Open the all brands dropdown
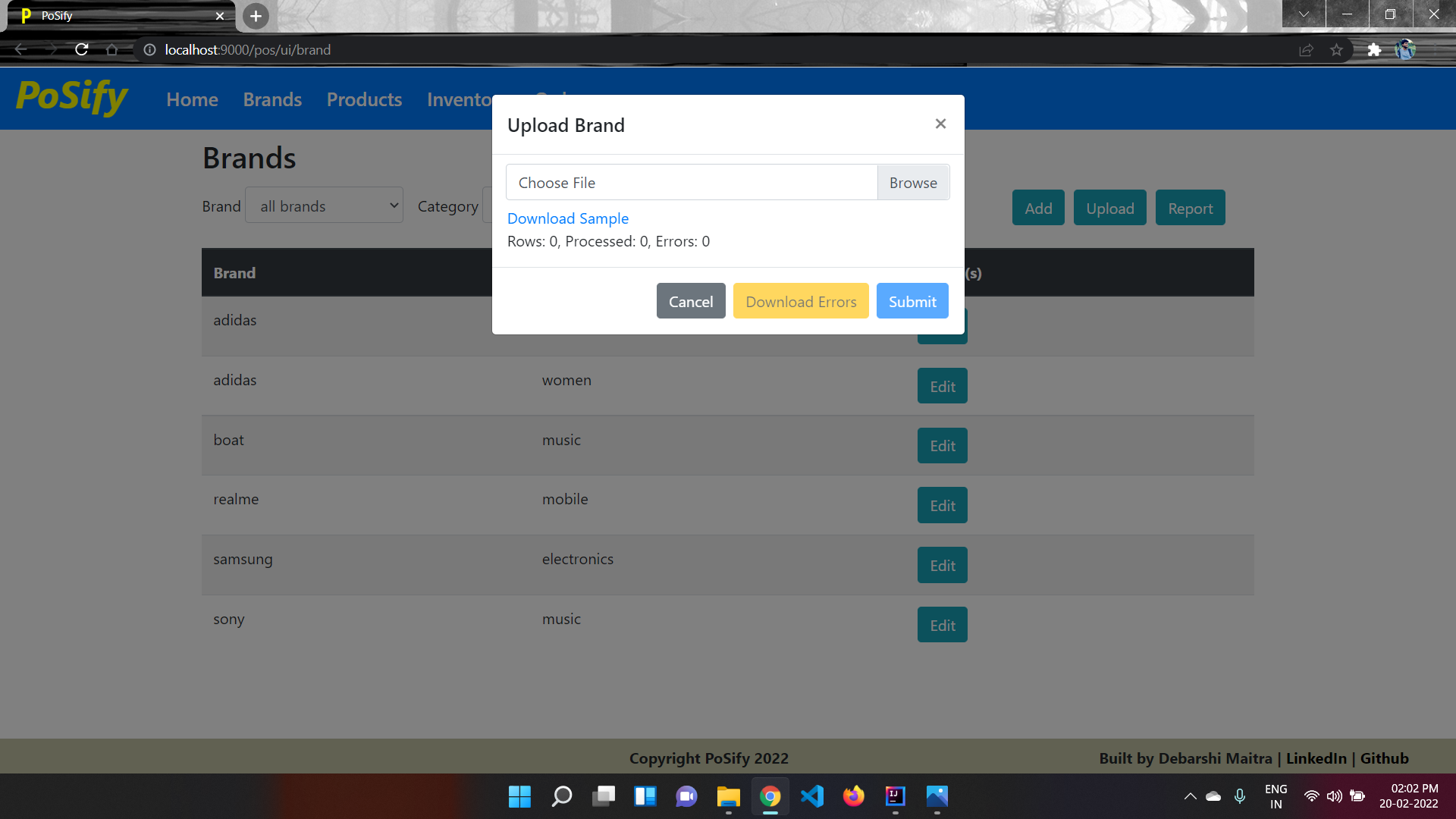This screenshot has width=1456, height=819. coord(325,206)
